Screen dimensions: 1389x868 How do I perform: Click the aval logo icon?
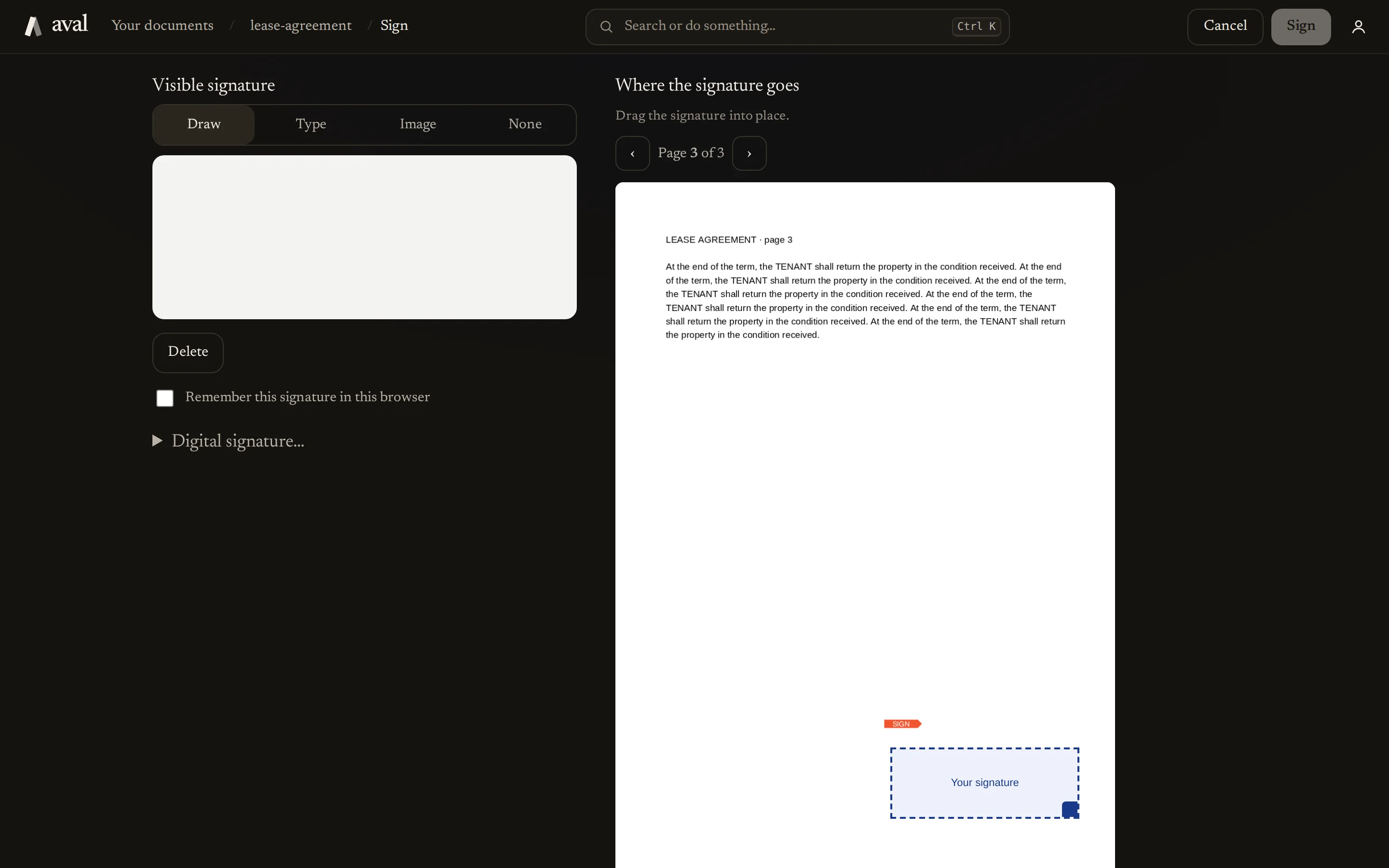(x=33, y=27)
